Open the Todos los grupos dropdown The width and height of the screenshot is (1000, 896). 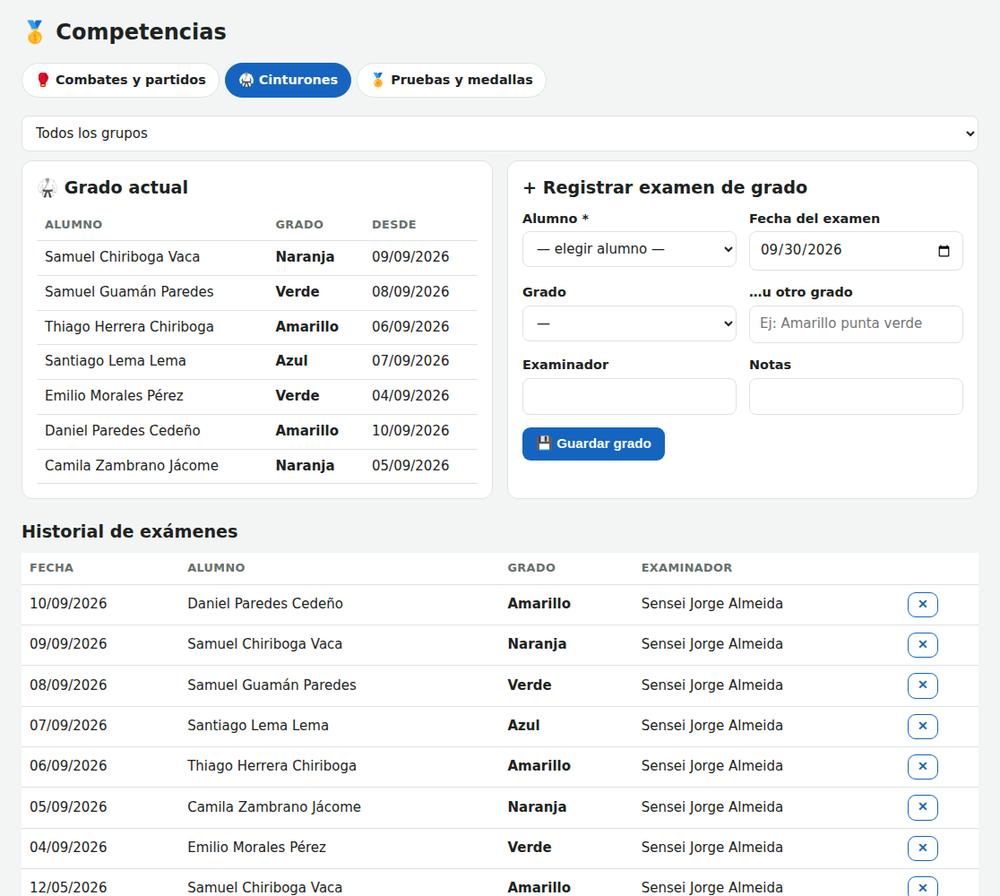(x=500, y=133)
